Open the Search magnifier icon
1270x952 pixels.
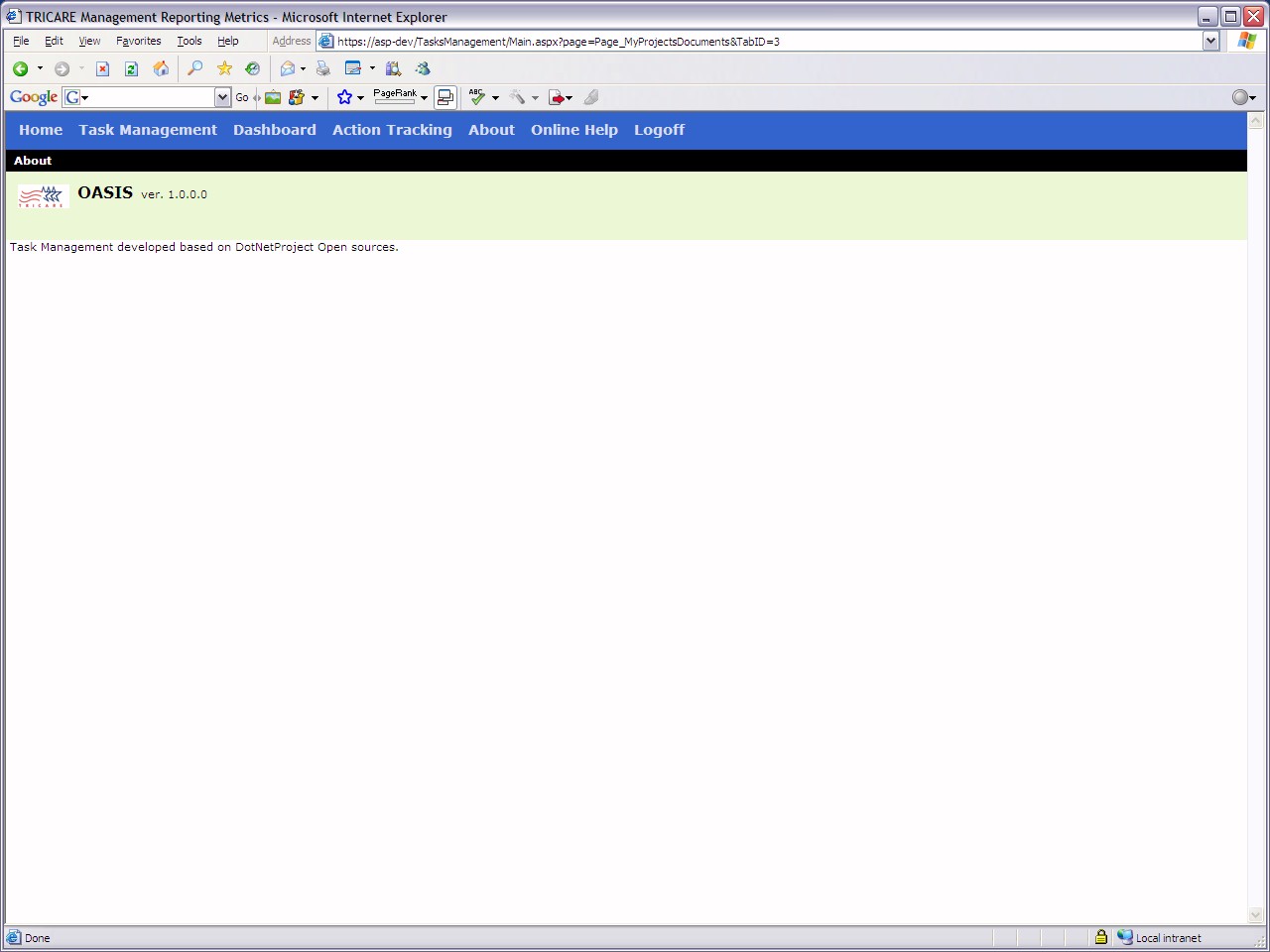coord(195,68)
